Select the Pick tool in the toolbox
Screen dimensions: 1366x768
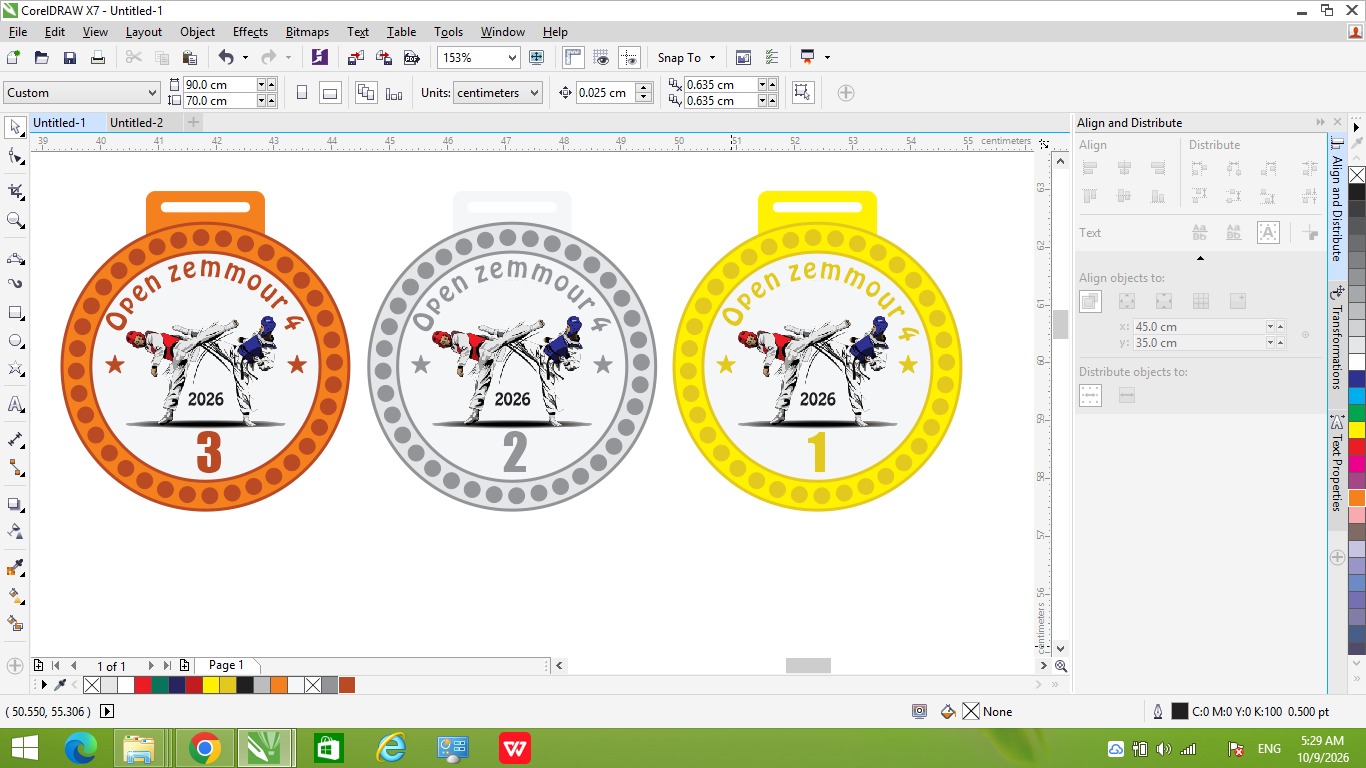(16, 127)
